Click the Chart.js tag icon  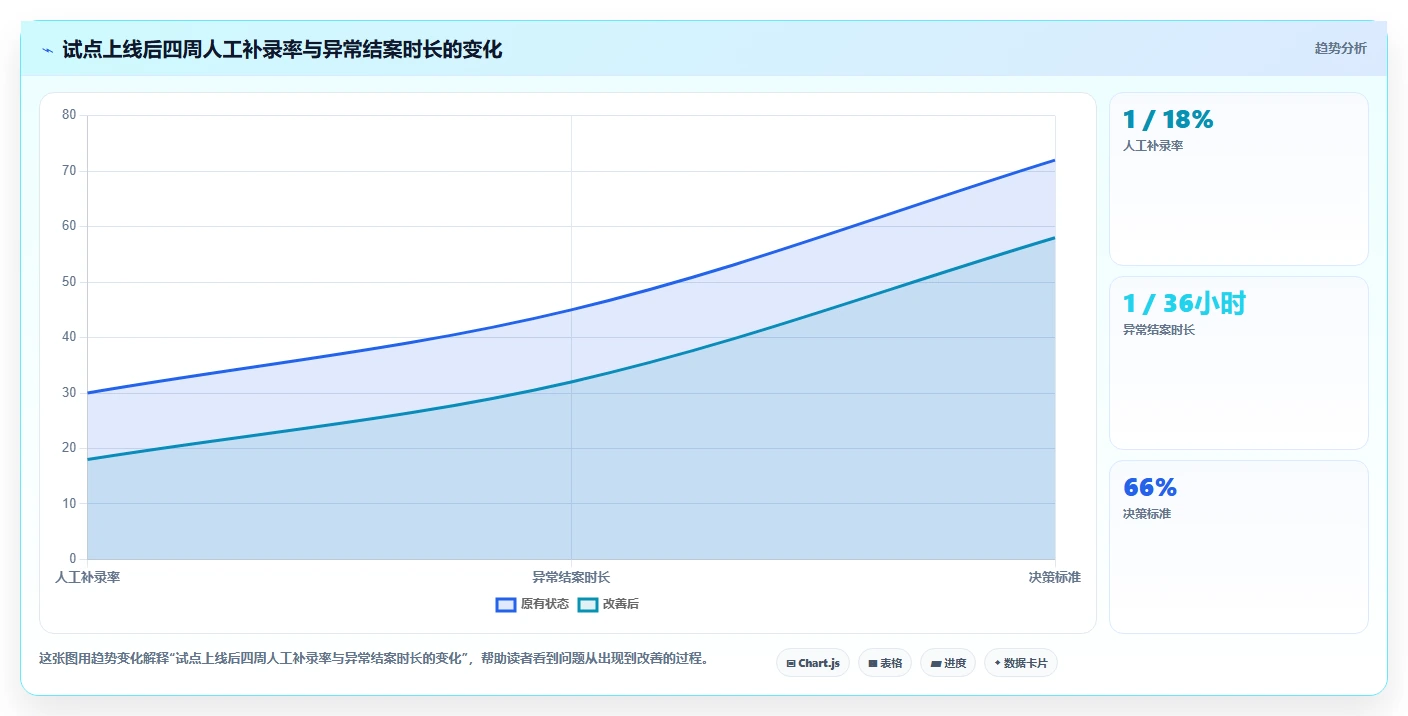coord(791,663)
